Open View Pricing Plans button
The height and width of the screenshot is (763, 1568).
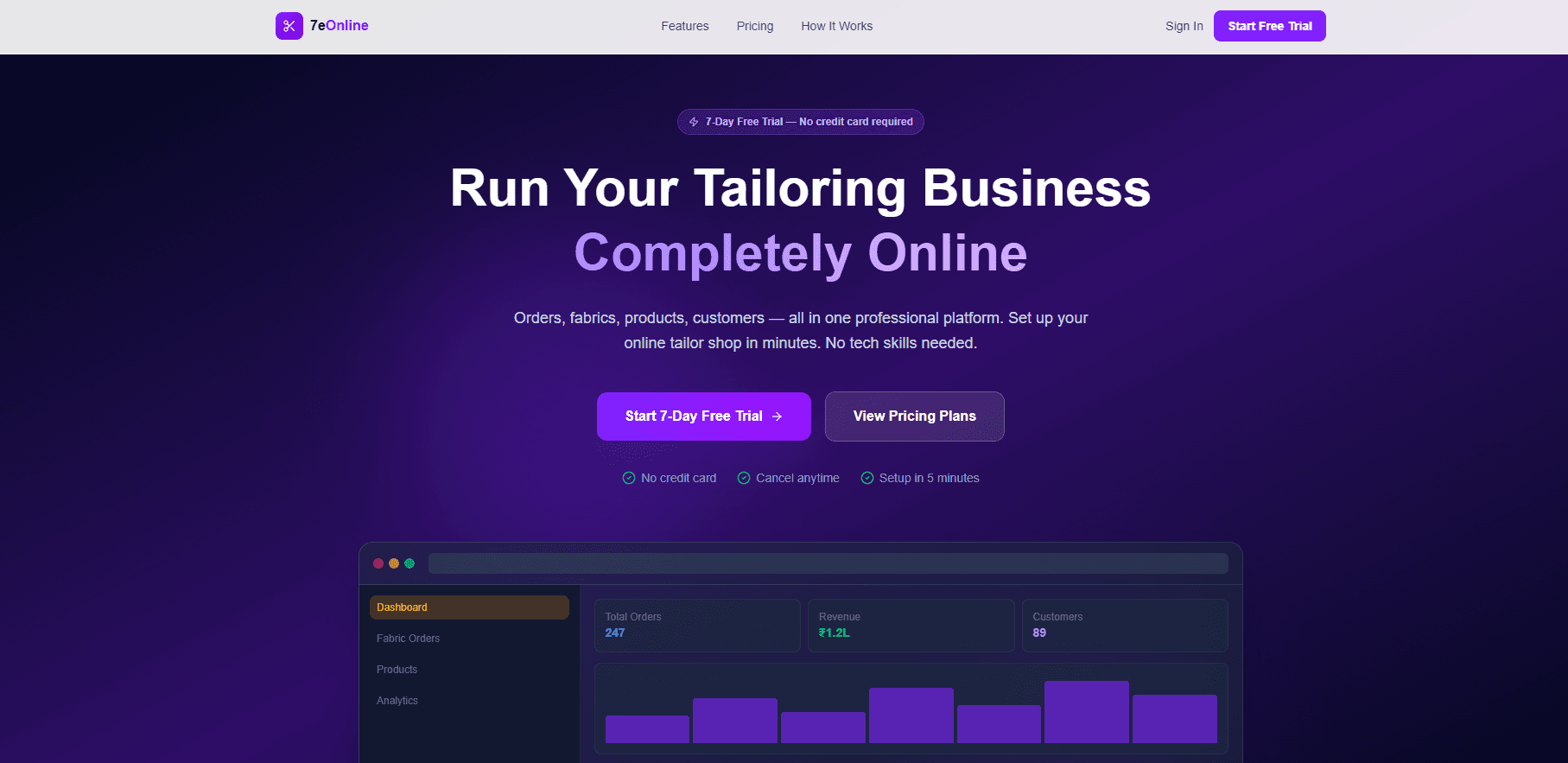pyautogui.click(x=915, y=416)
